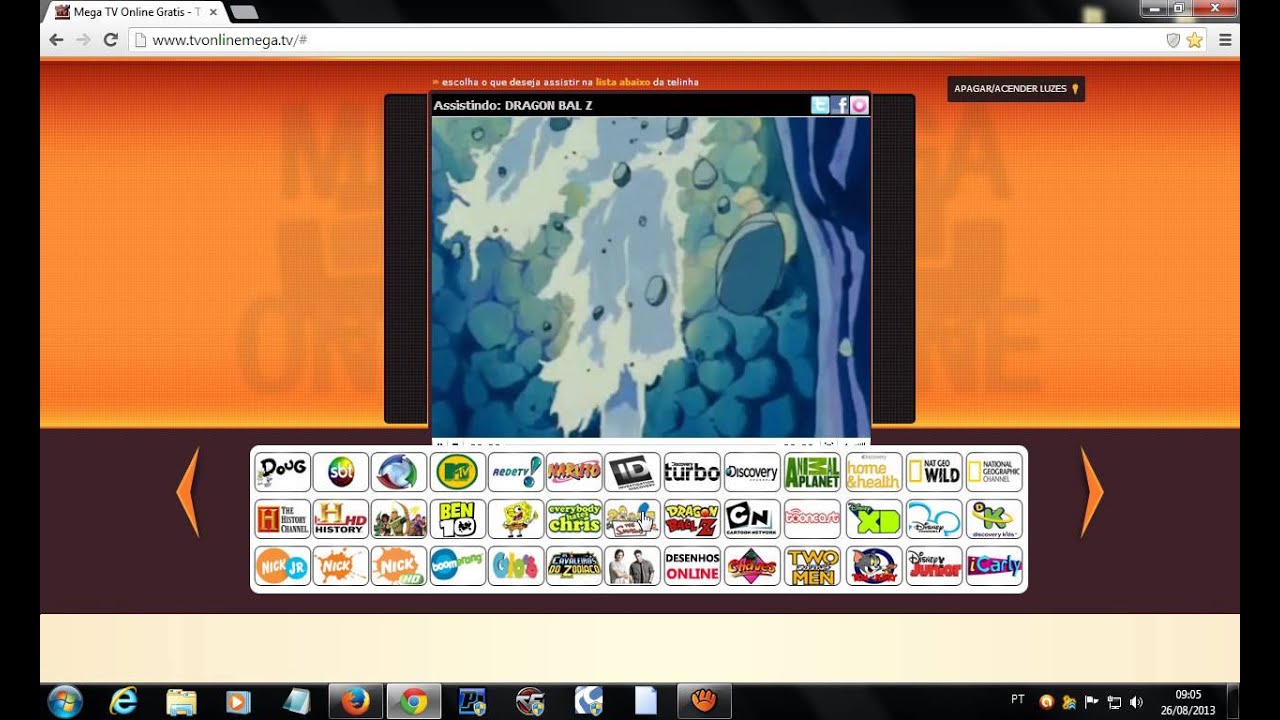The height and width of the screenshot is (720, 1280).
Task: Launch Internet Explorer from the taskbar
Action: click(123, 702)
